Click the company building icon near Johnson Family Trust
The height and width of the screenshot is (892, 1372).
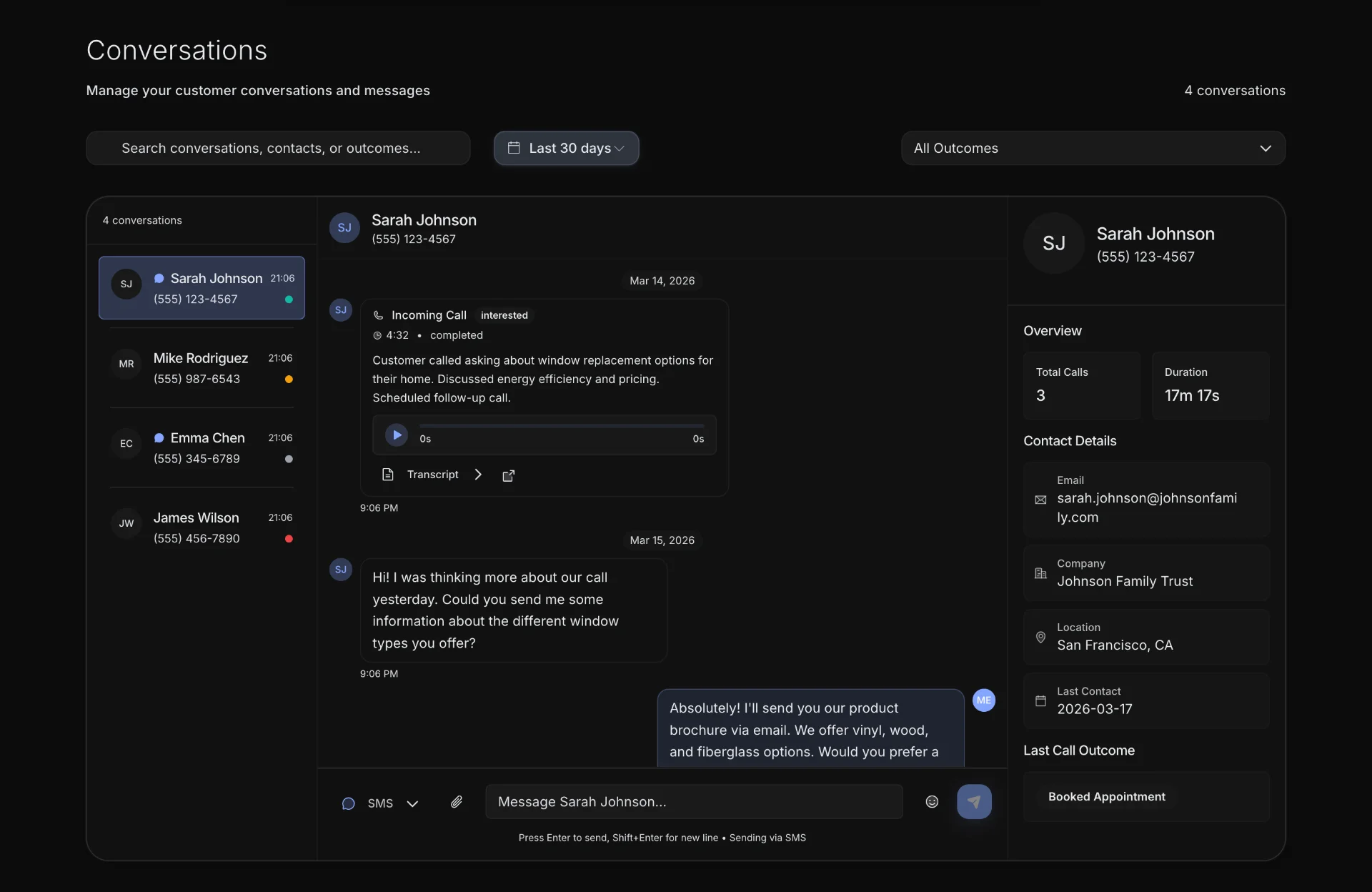point(1040,573)
